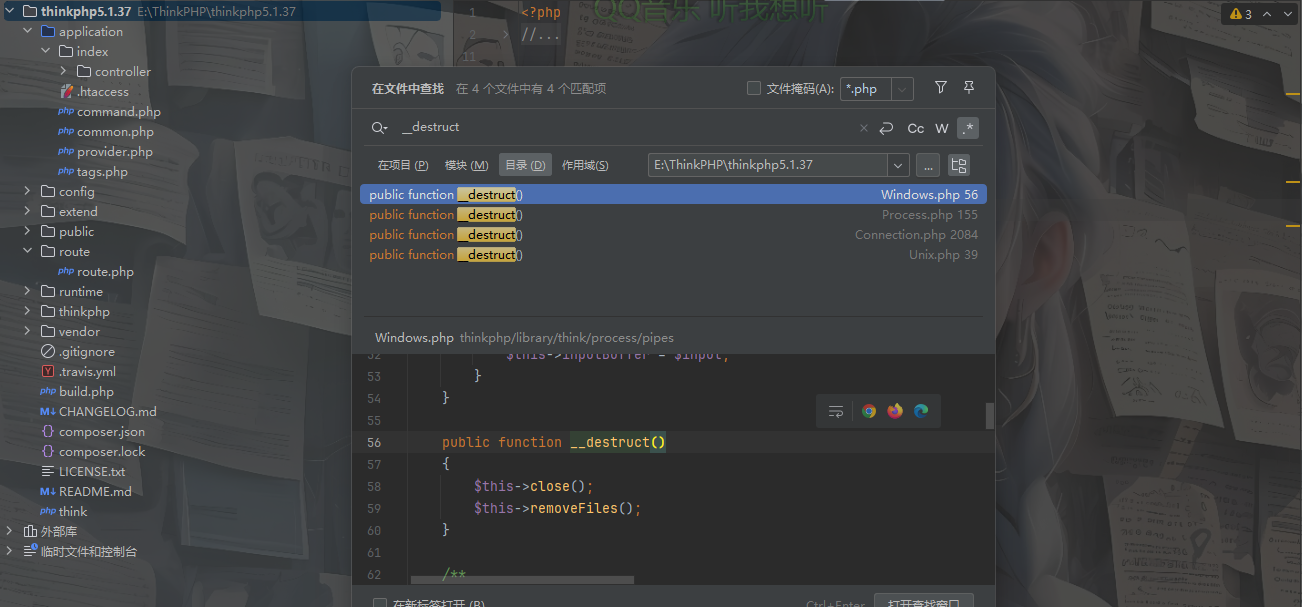Expand the thinkphp folder in tree
This screenshot has width=1302, height=607.
(27, 311)
